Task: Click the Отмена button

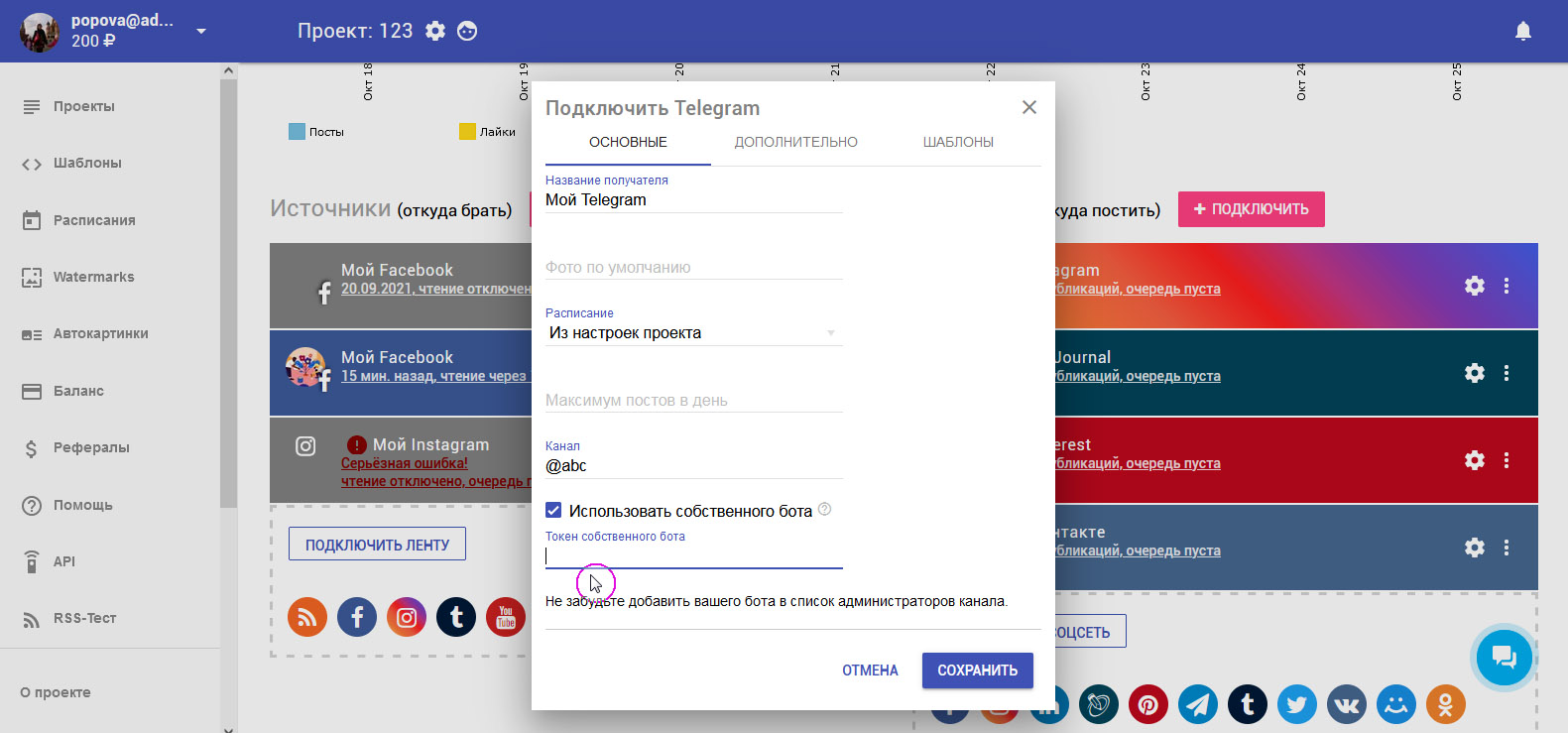Action: 870,671
